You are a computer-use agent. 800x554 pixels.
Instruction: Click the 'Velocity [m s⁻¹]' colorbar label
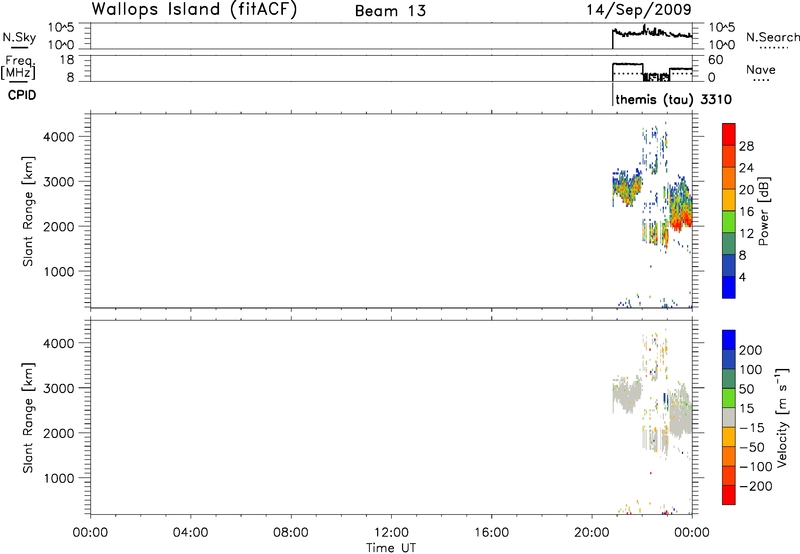[781, 417]
